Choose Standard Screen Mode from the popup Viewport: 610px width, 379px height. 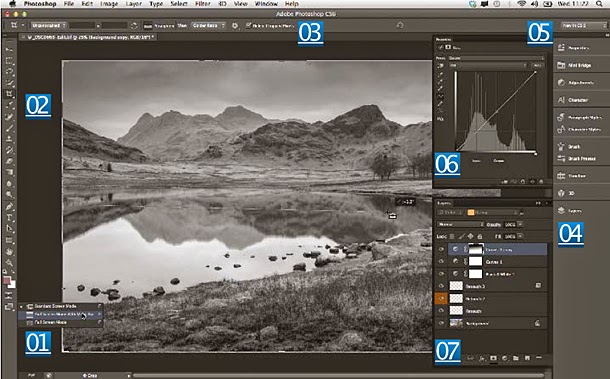coord(60,306)
